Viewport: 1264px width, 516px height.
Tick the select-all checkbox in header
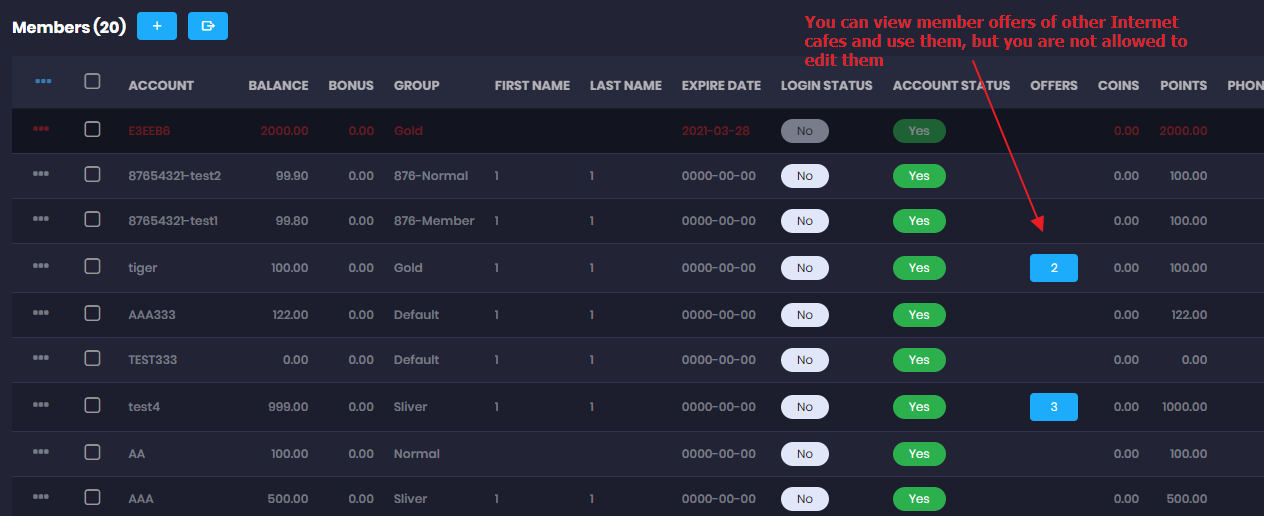click(92, 81)
